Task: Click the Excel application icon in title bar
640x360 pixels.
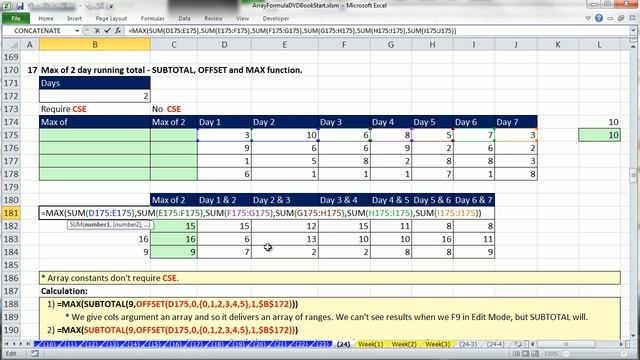Action: pyautogui.click(x=7, y=6)
